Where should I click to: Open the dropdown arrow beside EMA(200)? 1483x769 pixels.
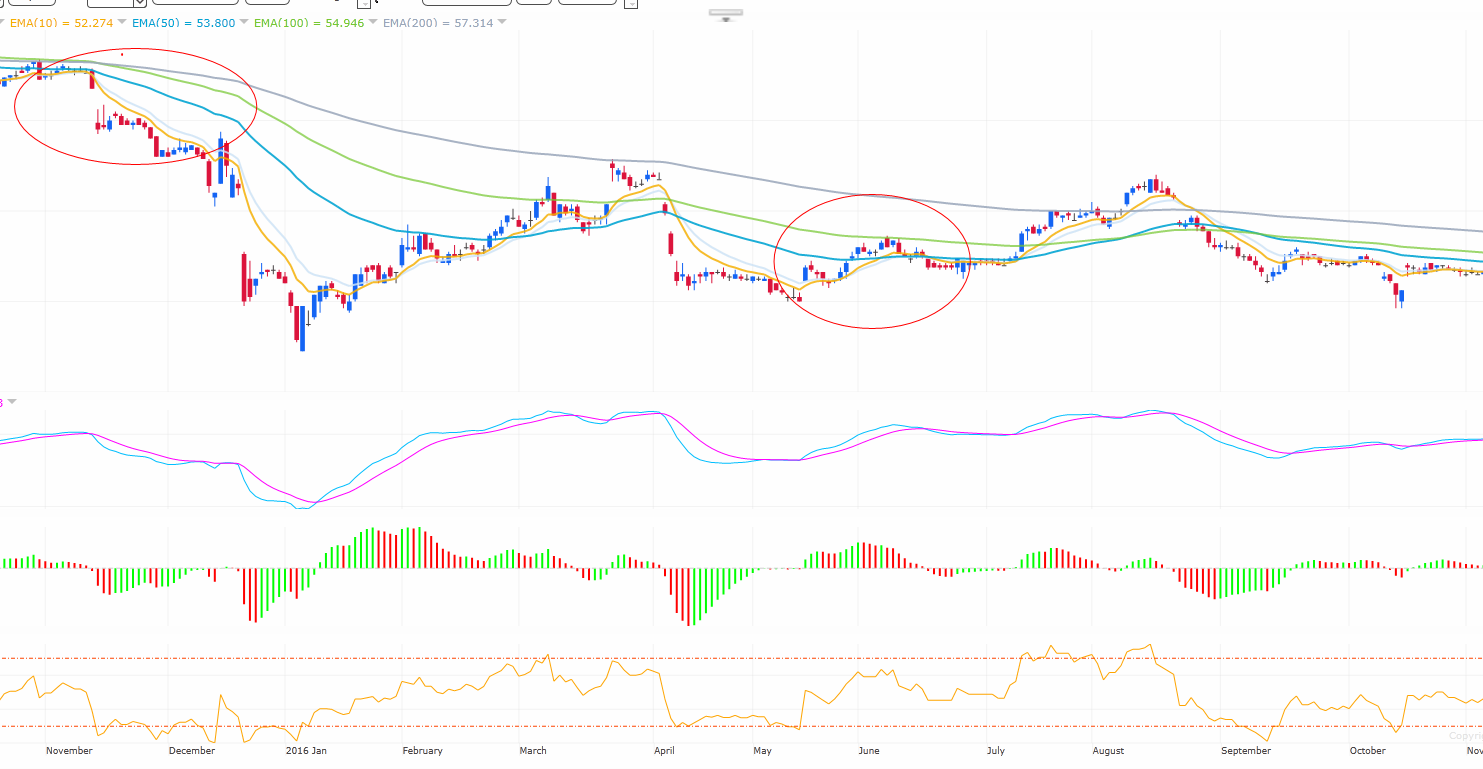502,22
